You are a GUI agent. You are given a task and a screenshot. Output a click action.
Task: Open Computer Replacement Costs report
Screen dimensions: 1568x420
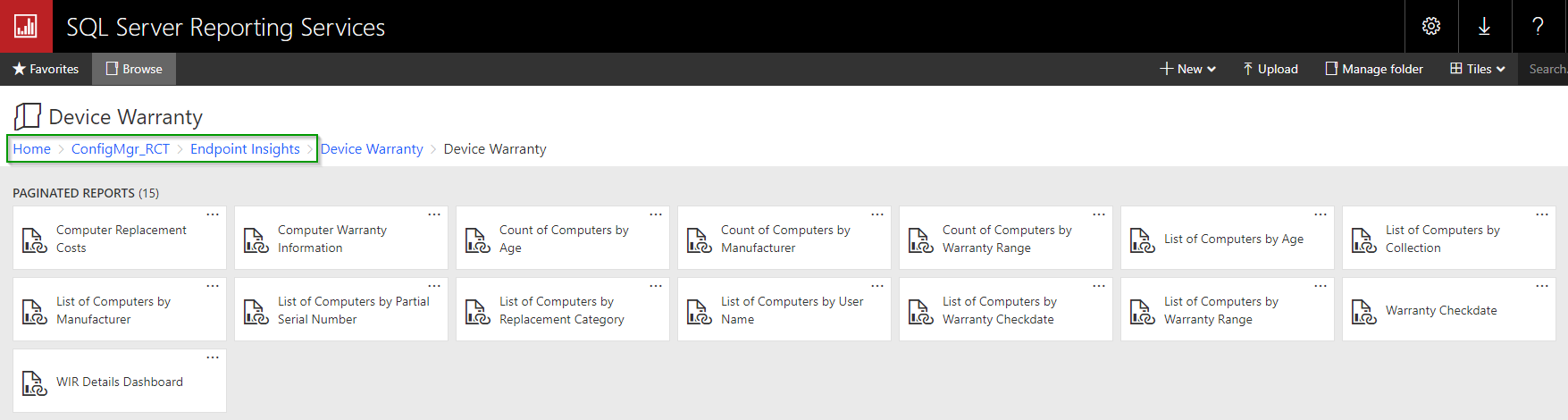tap(120, 238)
